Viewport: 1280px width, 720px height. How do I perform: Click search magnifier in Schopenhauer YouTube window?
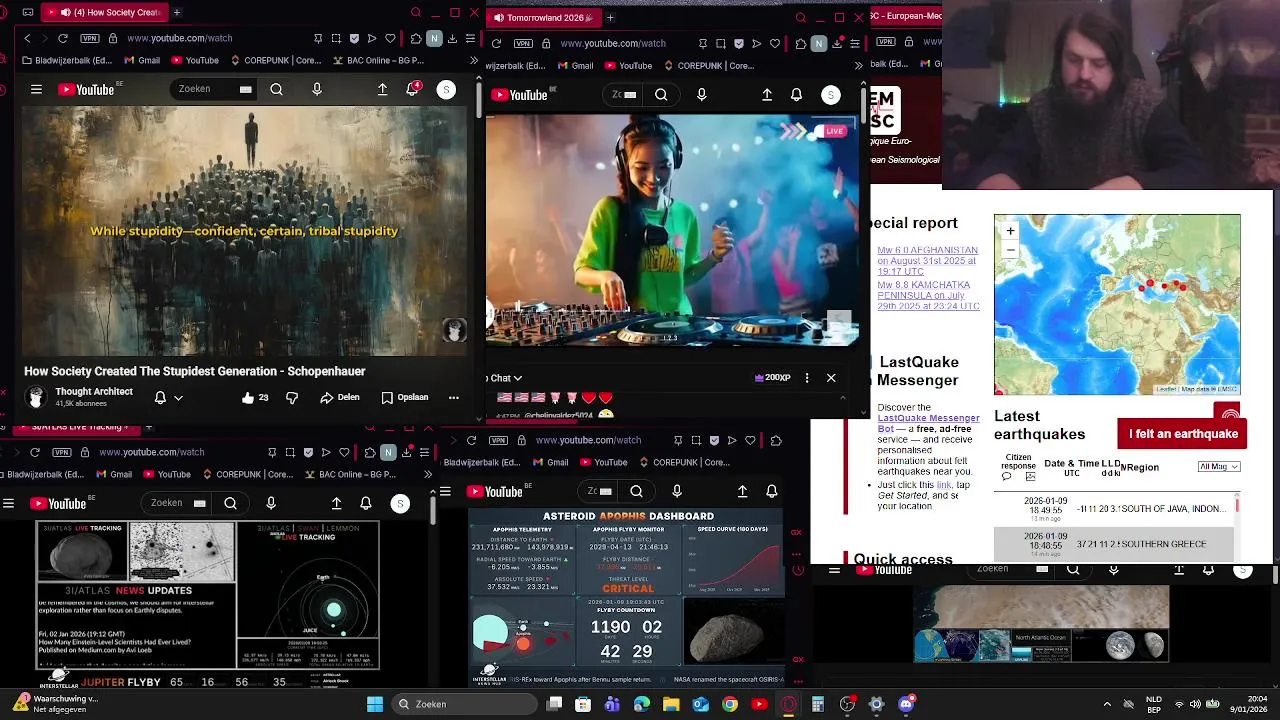[x=277, y=89]
